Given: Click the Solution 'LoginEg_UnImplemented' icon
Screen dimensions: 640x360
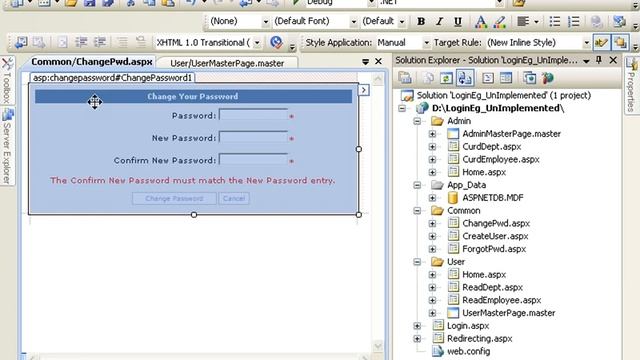Looking at the screenshot, I should point(407,96).
